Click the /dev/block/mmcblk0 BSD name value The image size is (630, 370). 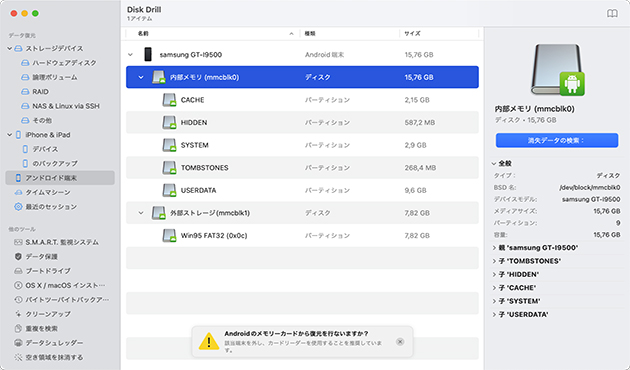click(590, 188)
